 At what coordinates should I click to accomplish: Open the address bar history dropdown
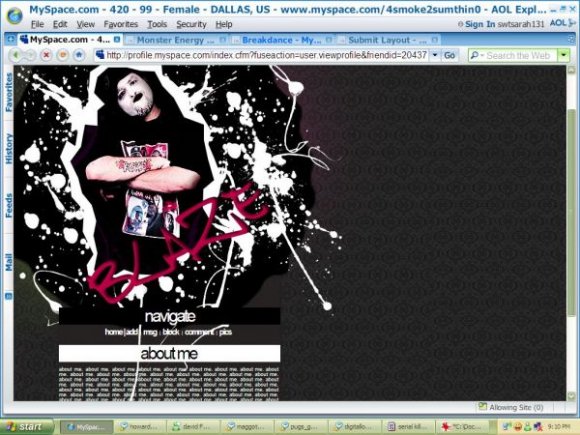tap(435, 55)
